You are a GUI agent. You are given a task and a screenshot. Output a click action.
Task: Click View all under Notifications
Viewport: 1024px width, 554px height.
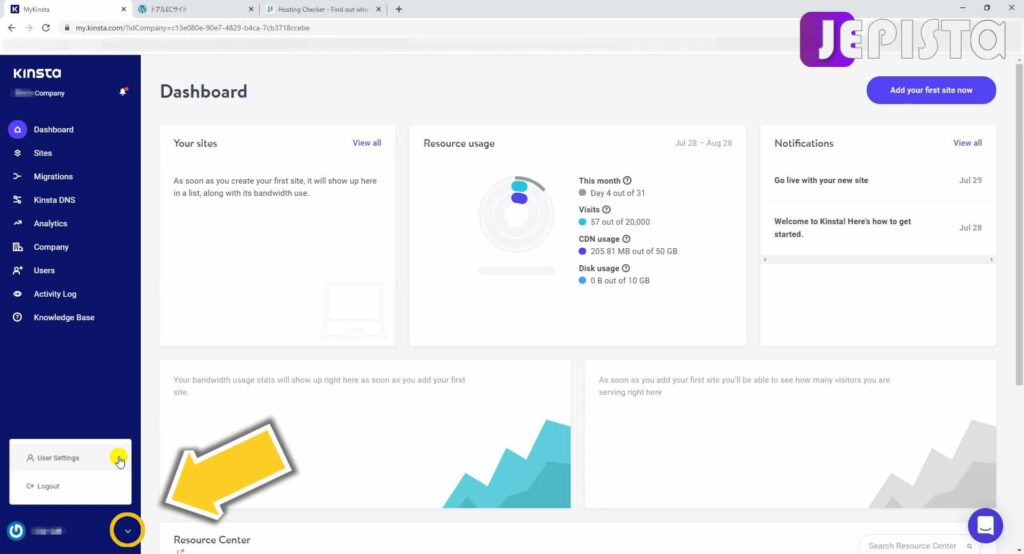point(967,143)
